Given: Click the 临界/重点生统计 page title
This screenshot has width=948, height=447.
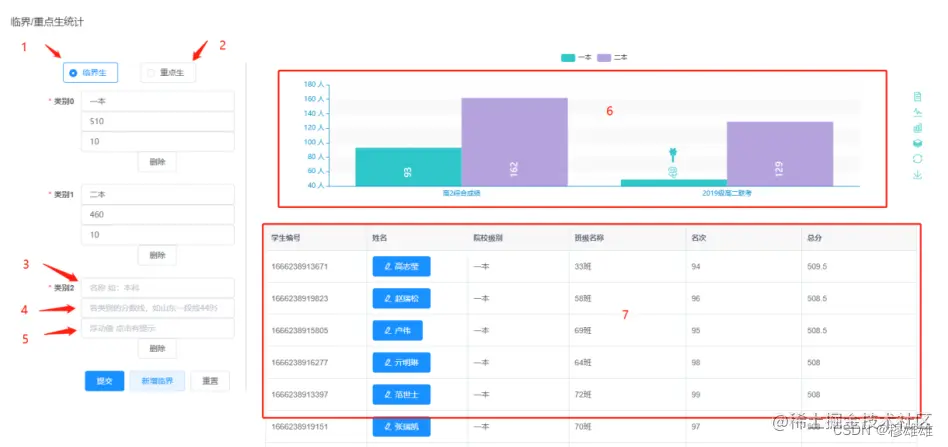Looking at the screenshot, I should point(47,22).
